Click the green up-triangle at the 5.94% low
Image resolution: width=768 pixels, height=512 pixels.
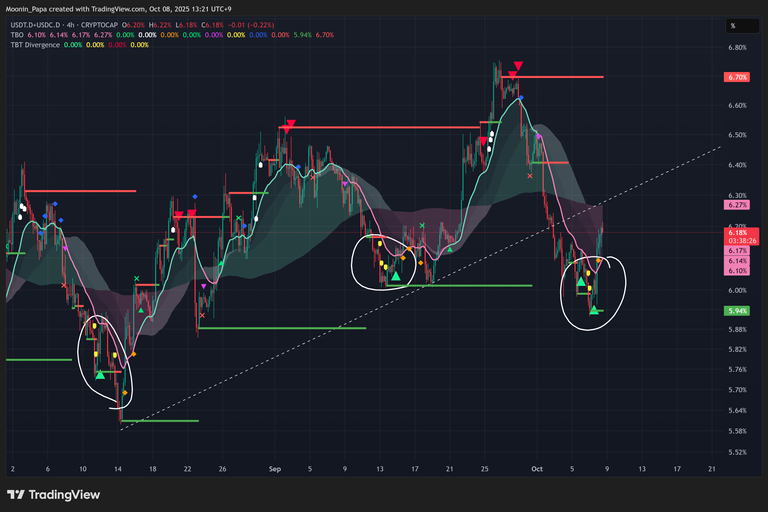pos(594,311)
